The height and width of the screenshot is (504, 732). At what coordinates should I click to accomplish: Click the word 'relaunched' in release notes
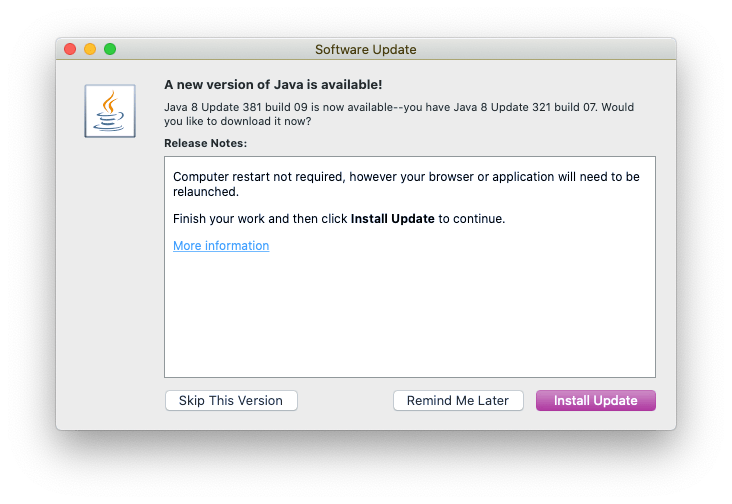[205, 191]
